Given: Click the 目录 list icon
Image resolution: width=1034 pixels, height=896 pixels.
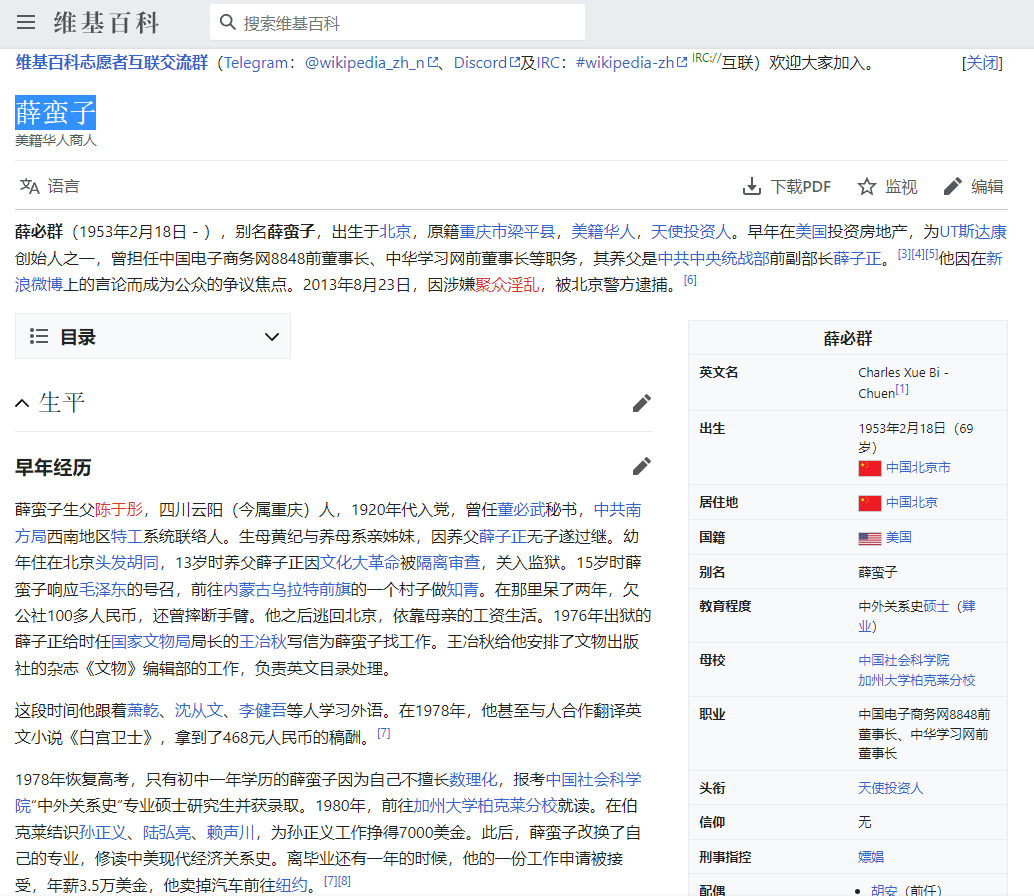Looking at the screenshot, I should point(39,336).
